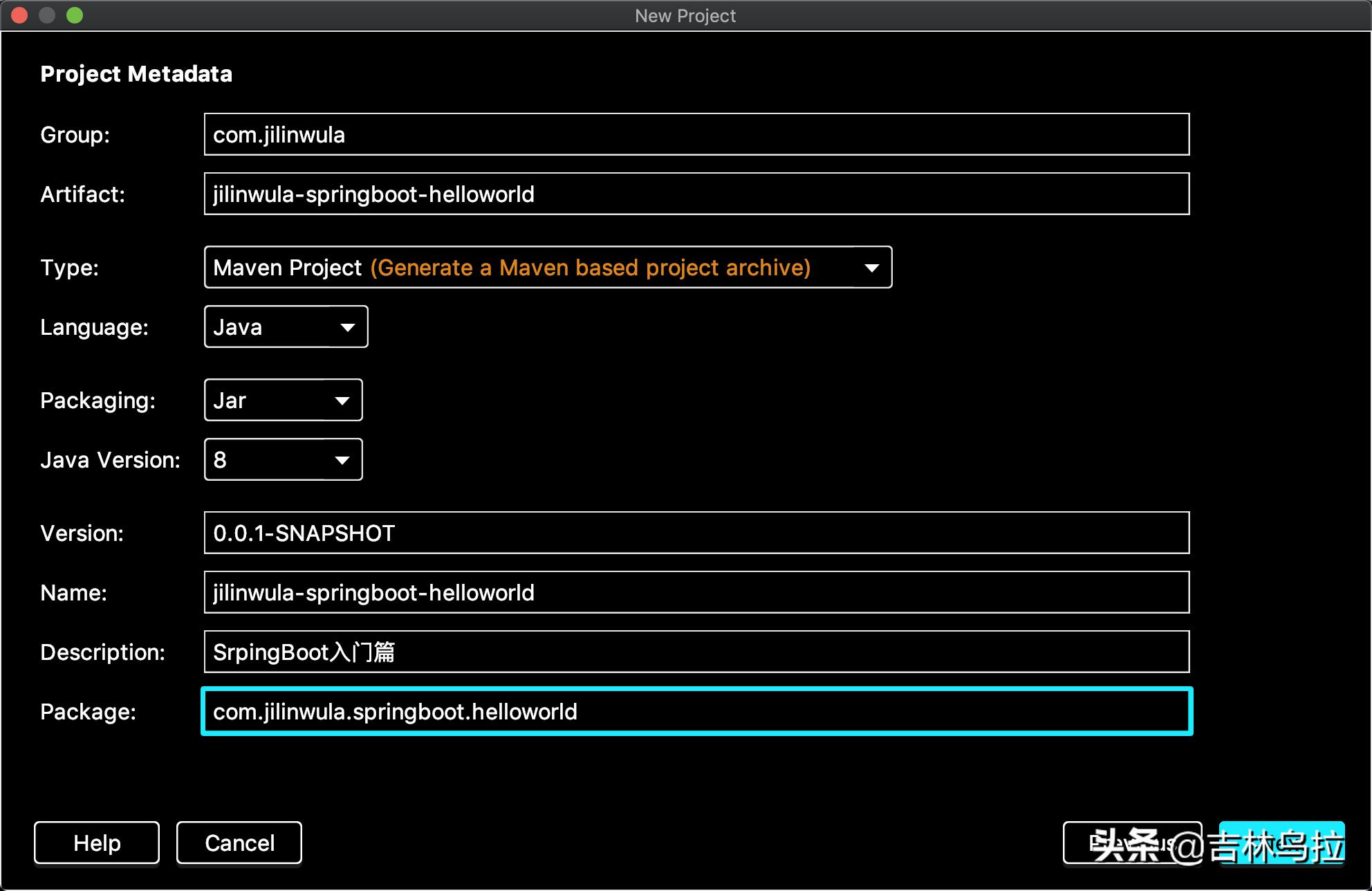Click the Java Version label text
The image size is (1372, 891).
[110, 460]
